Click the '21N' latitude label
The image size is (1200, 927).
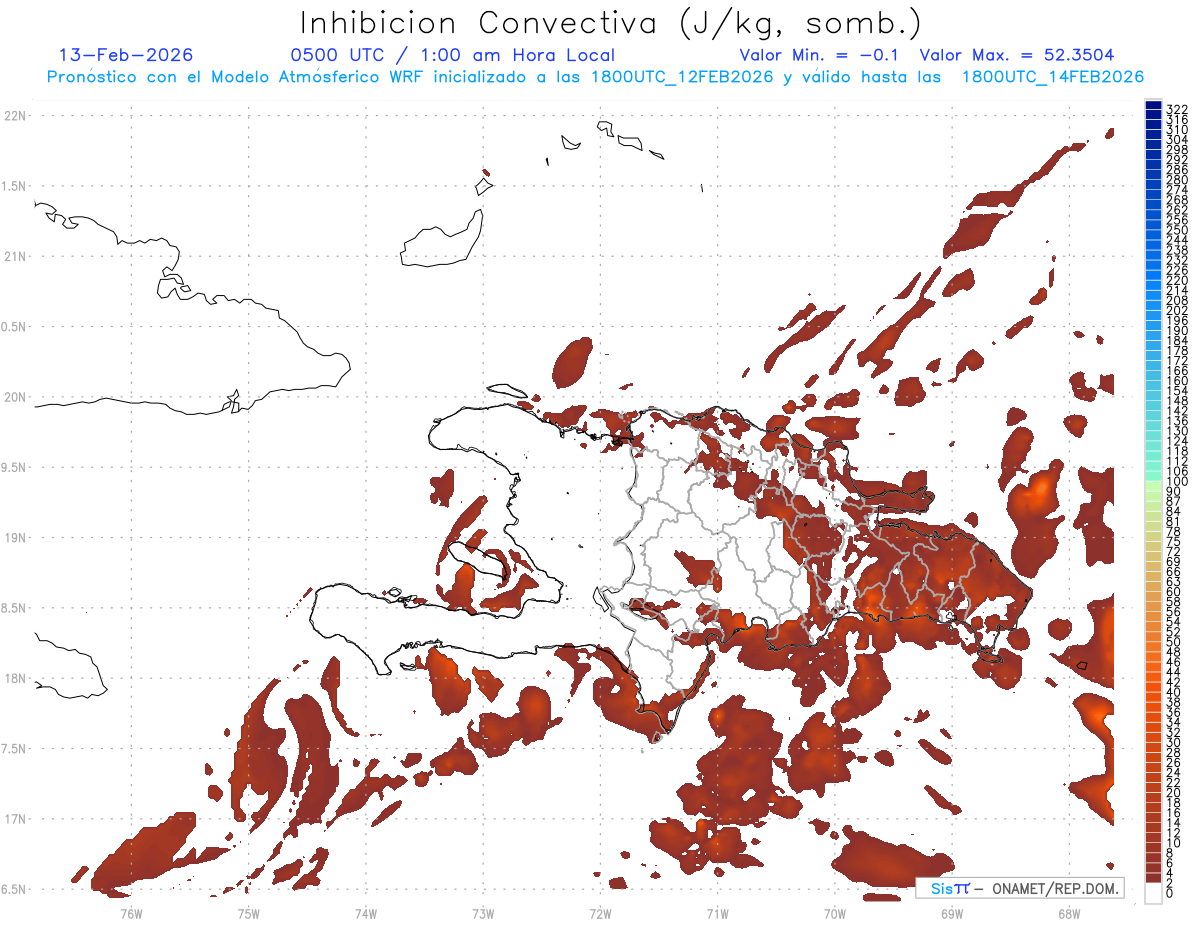click(x=16, y=256)
